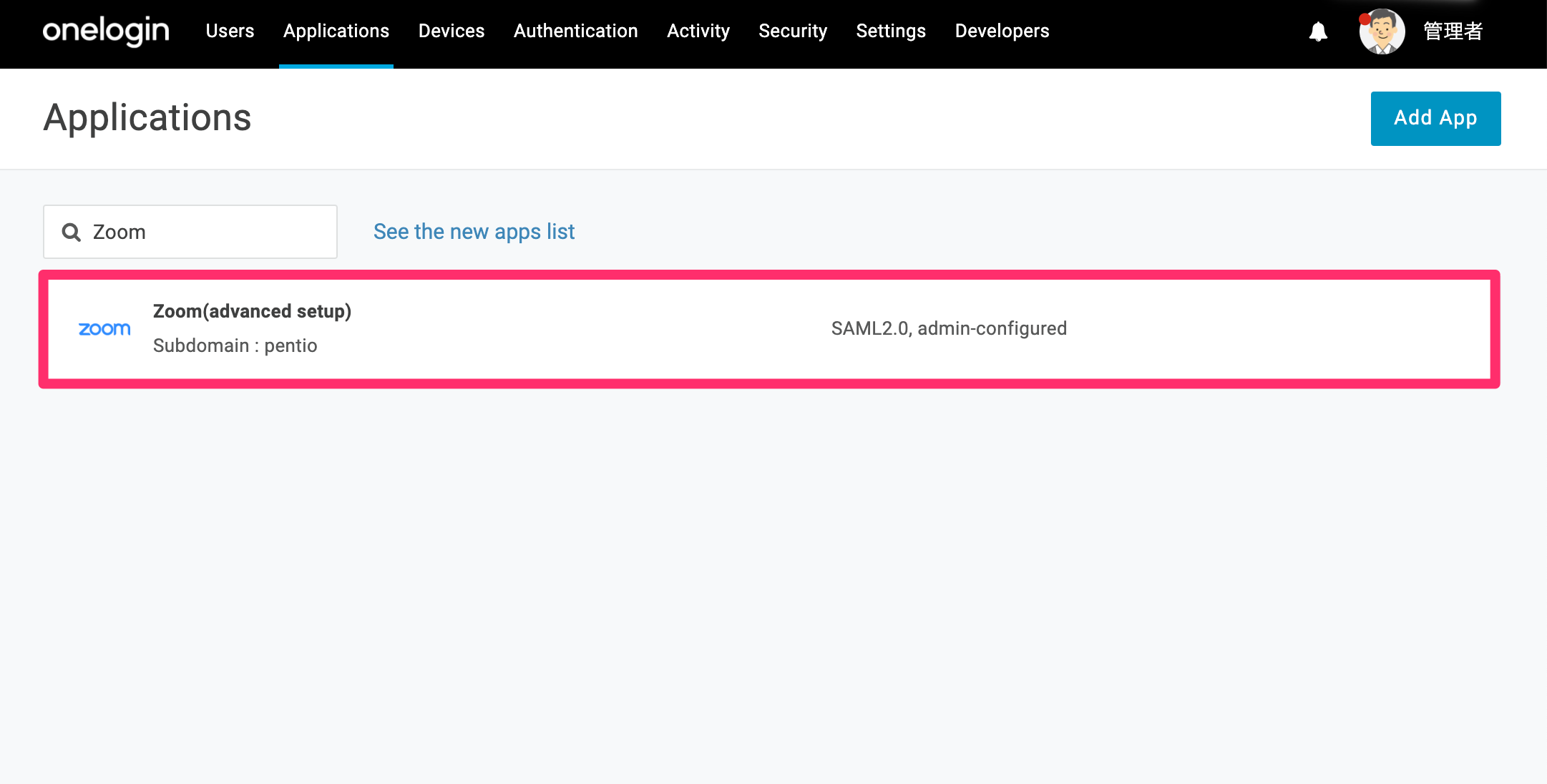Click the admin avatar picture
Viewport: 1547px width, 784px height.
[1382, 31]
